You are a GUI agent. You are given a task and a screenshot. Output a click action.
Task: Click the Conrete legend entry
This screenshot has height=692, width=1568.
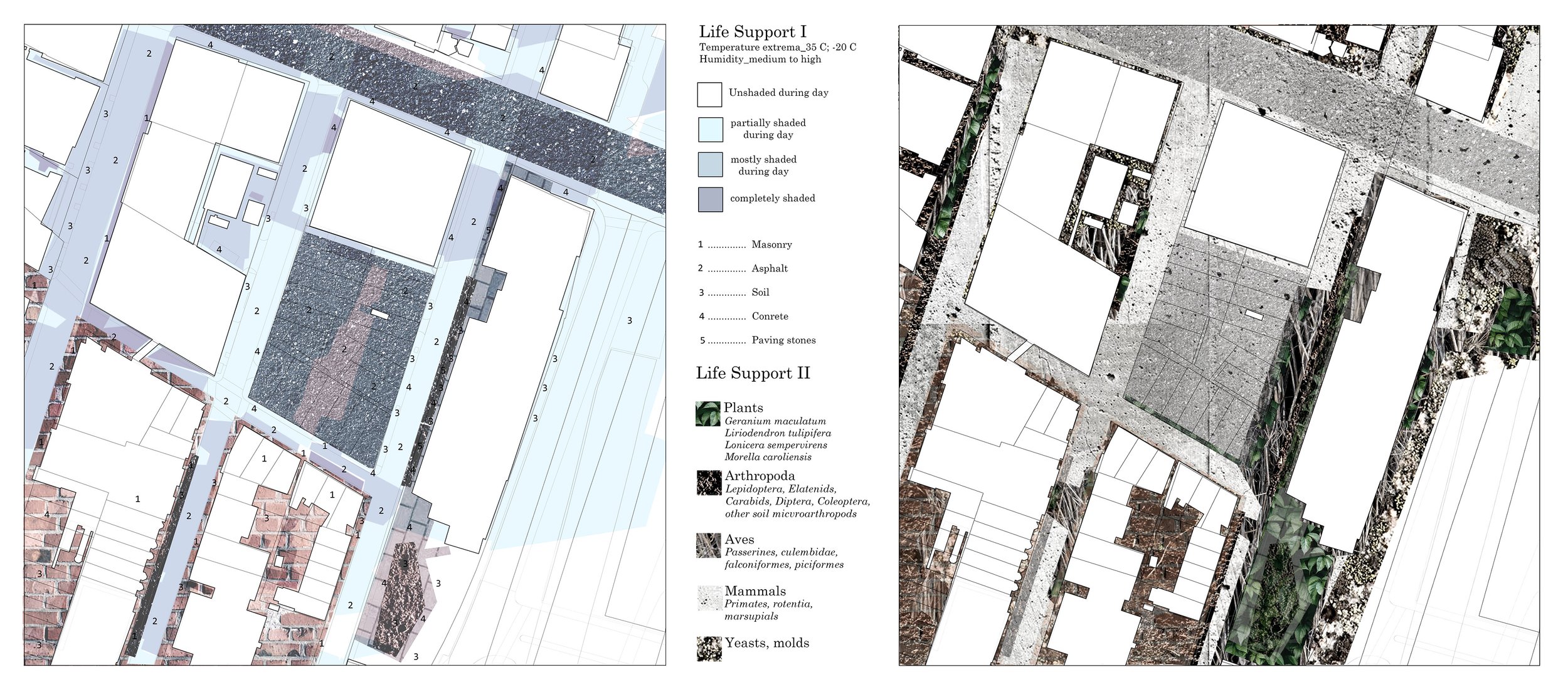click(770, 317)
